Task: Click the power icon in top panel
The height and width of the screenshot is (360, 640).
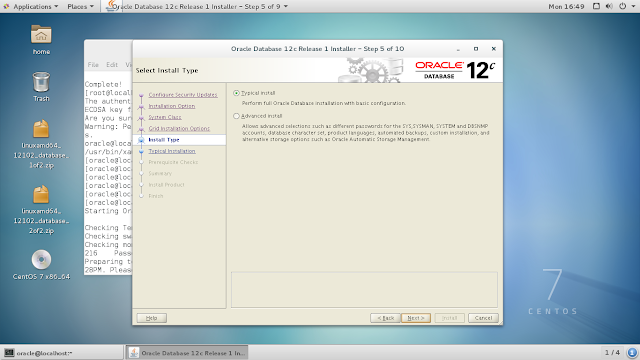Action: (622, 6)
